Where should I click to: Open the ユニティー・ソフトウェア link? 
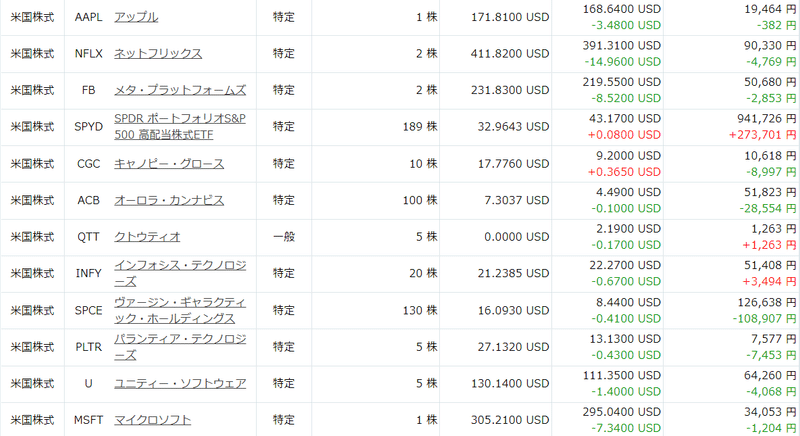click(x=180, y=383)
